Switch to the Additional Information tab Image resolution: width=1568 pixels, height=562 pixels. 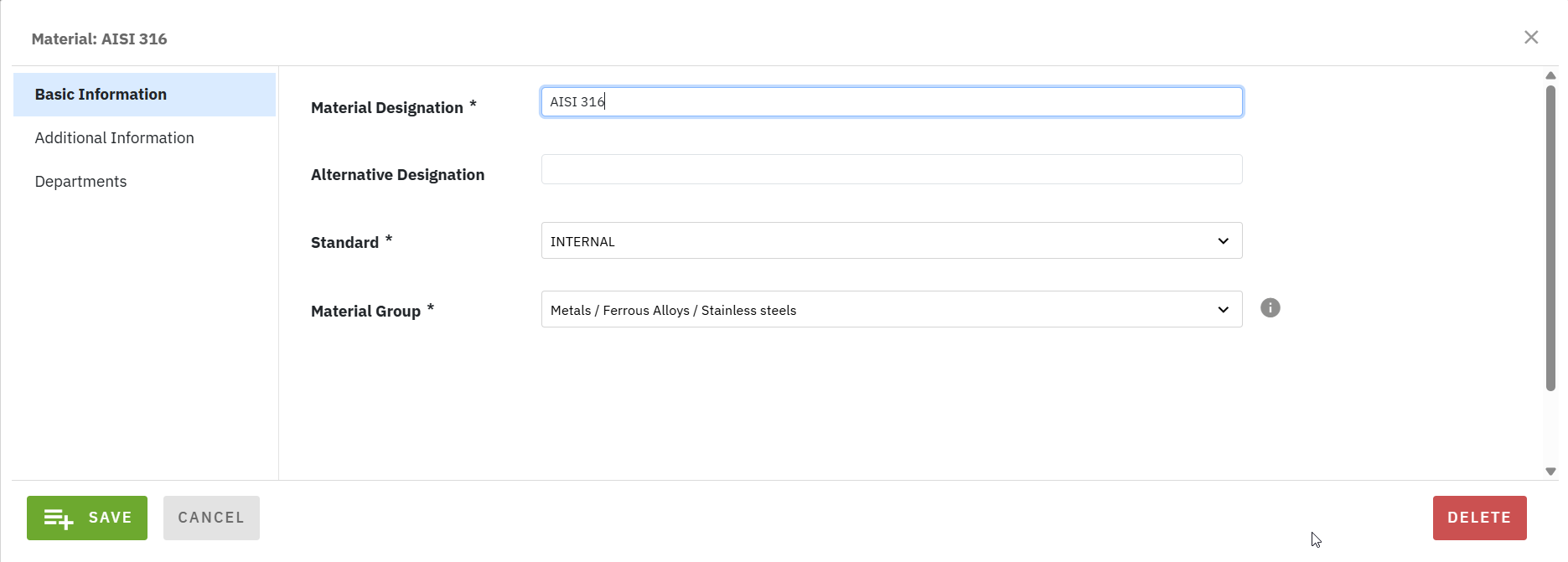[x=114, y=138]
